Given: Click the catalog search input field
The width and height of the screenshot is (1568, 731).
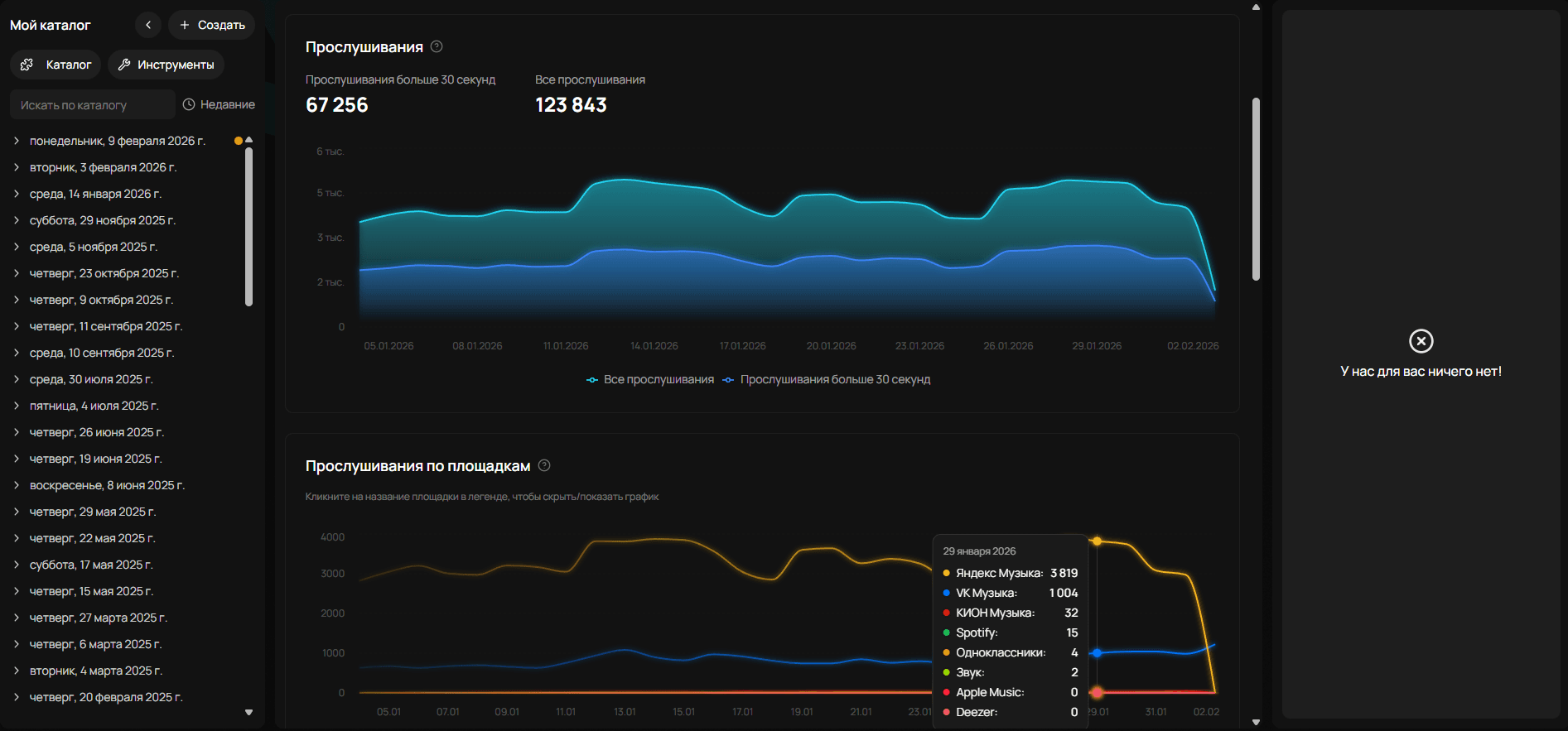Looking at the screenshot, I should pyautogui.click(x=91, y=105).
